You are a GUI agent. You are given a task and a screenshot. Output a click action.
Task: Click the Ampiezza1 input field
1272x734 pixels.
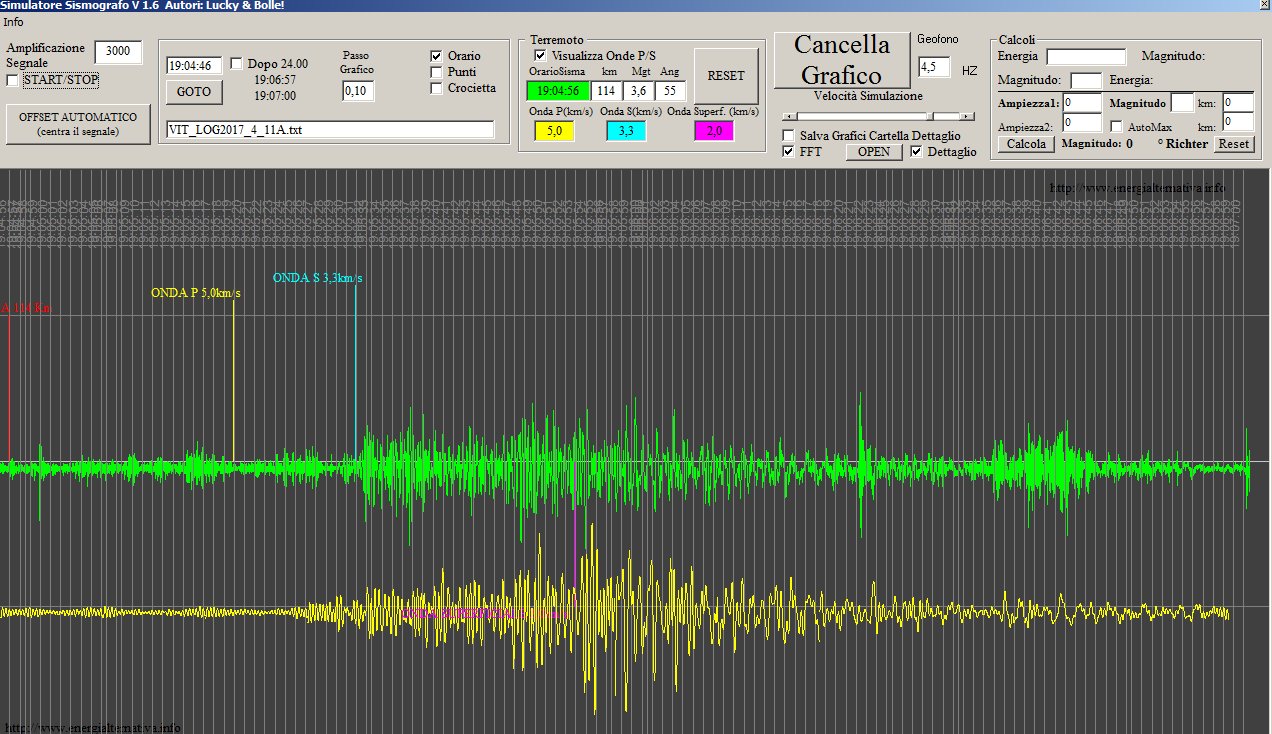click(1082, 102)
